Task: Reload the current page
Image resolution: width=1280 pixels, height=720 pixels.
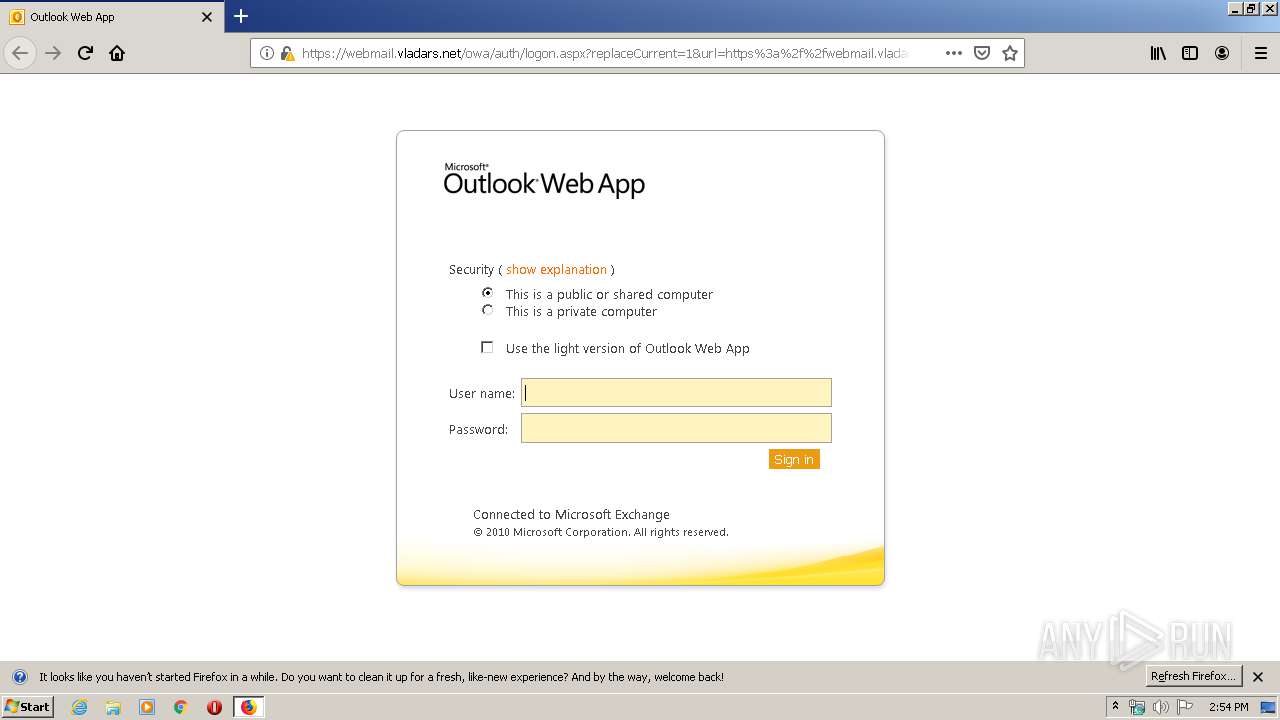Action: [x=85, y=53]
